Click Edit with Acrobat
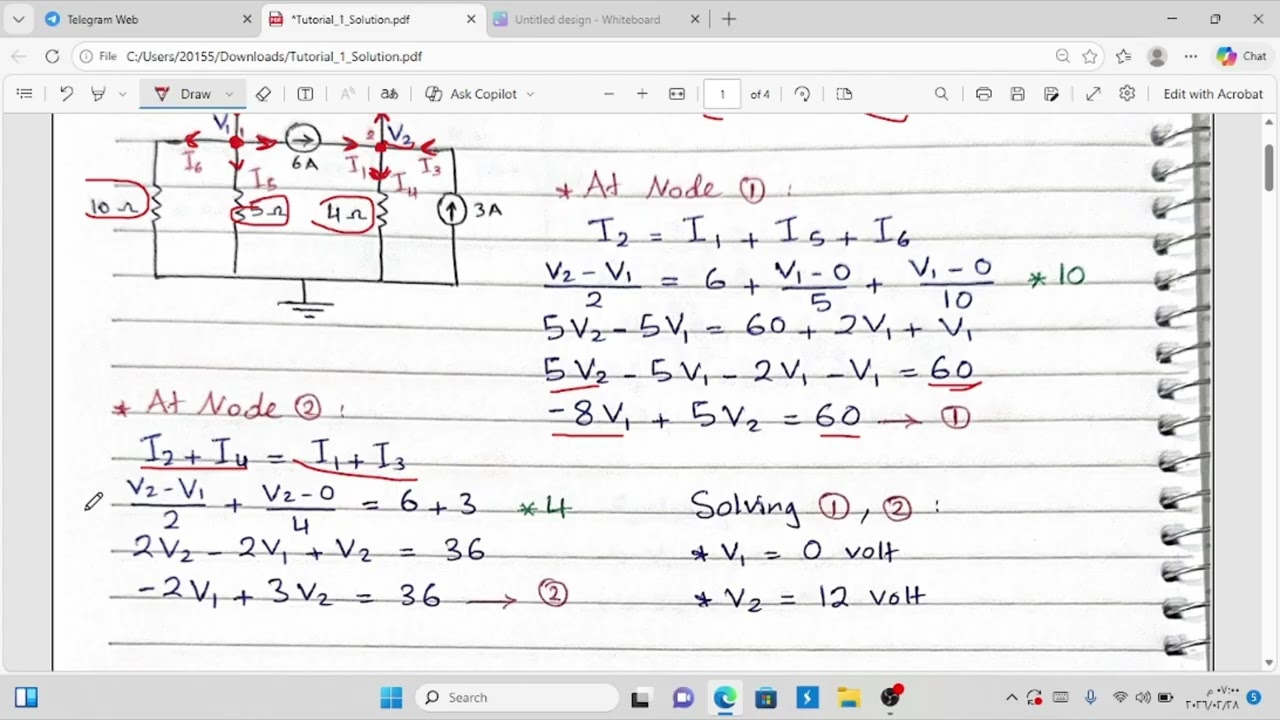Image resolution: width=1280 pixels, height=720 pixels. [1213, 94]
